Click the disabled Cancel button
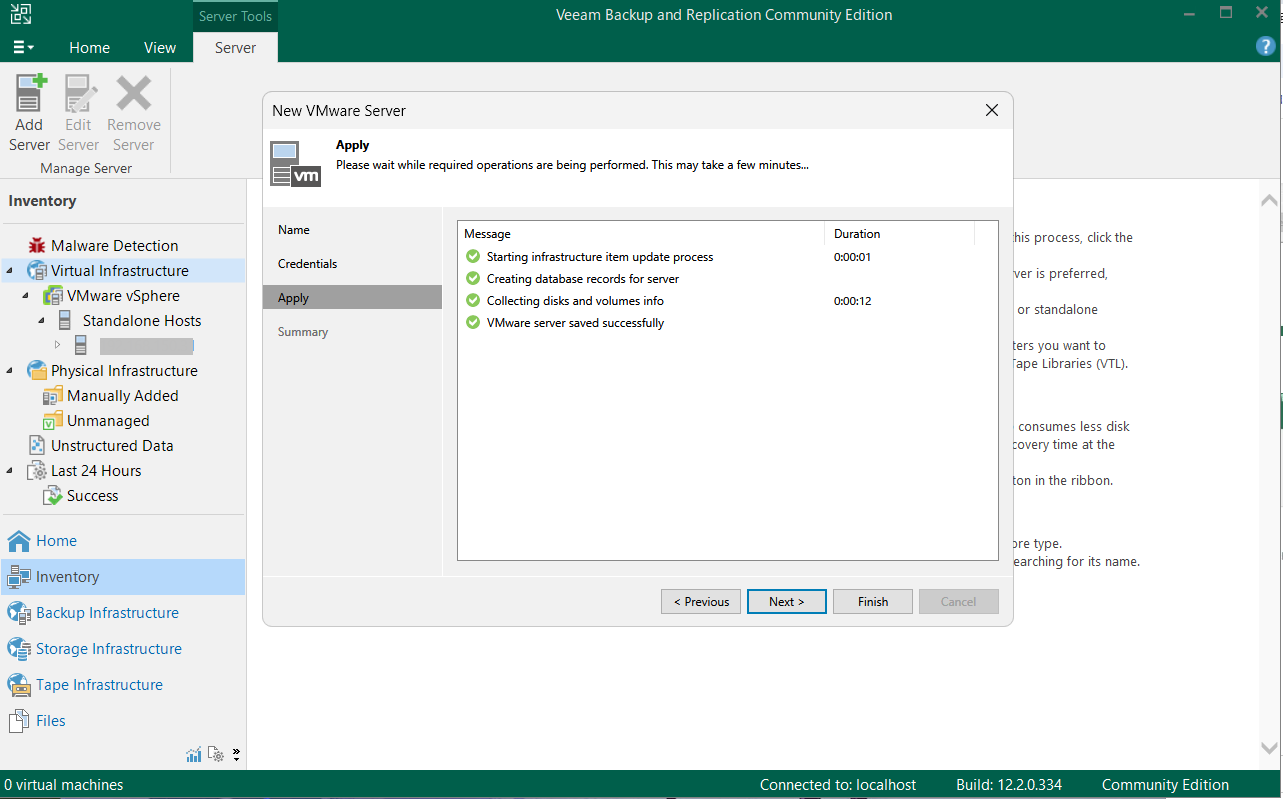Viewport: 1283px width, 799px height. tap(958, 601)
